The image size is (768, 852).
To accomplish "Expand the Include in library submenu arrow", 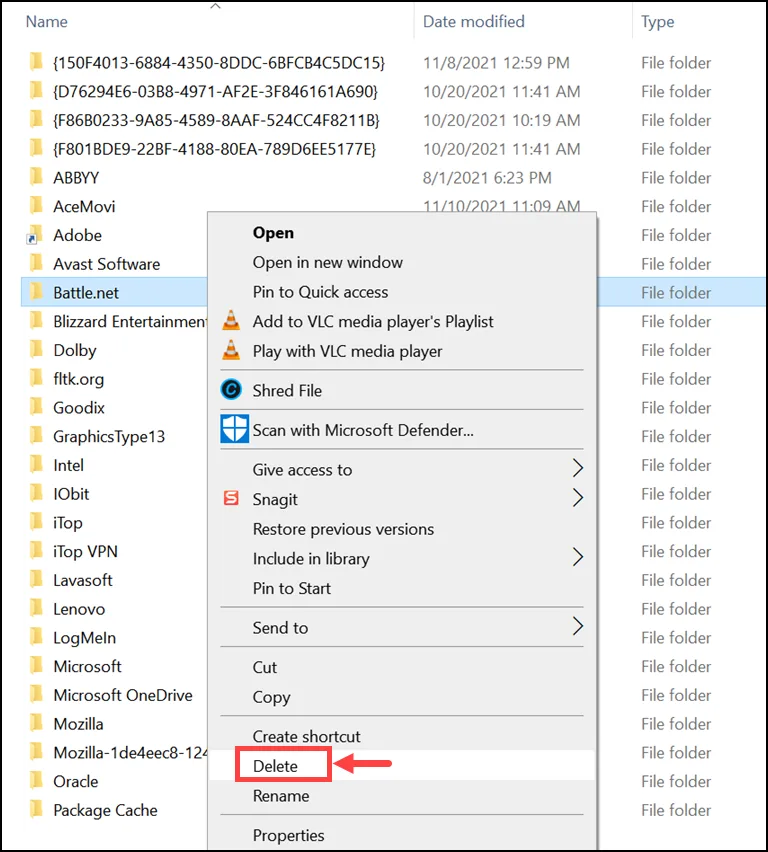I will pos(578,557).
